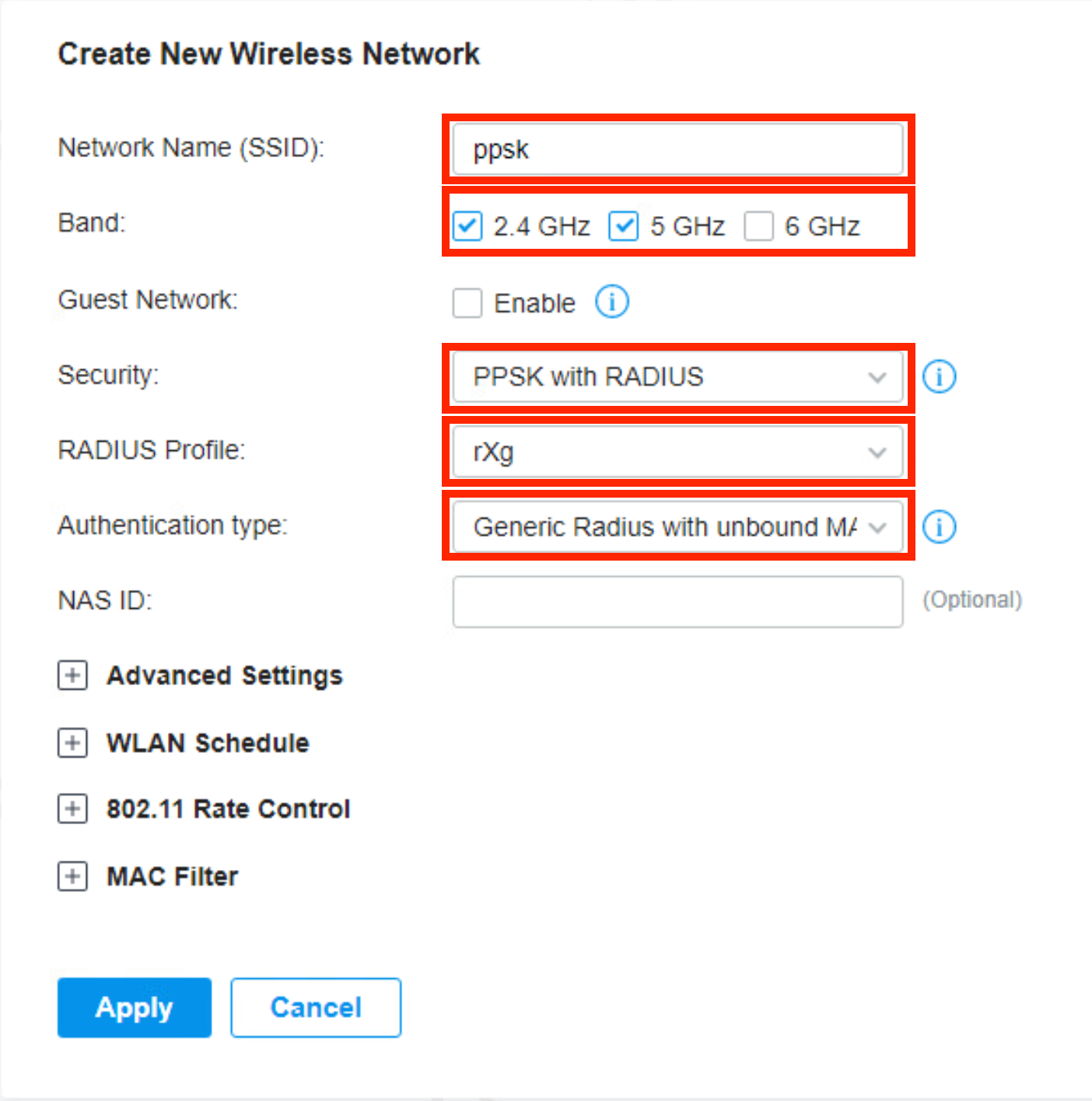The height and width of the screenshot is (1101, 1092).
Task: Click info icon beside Authentication type
Action: [939, 527]
